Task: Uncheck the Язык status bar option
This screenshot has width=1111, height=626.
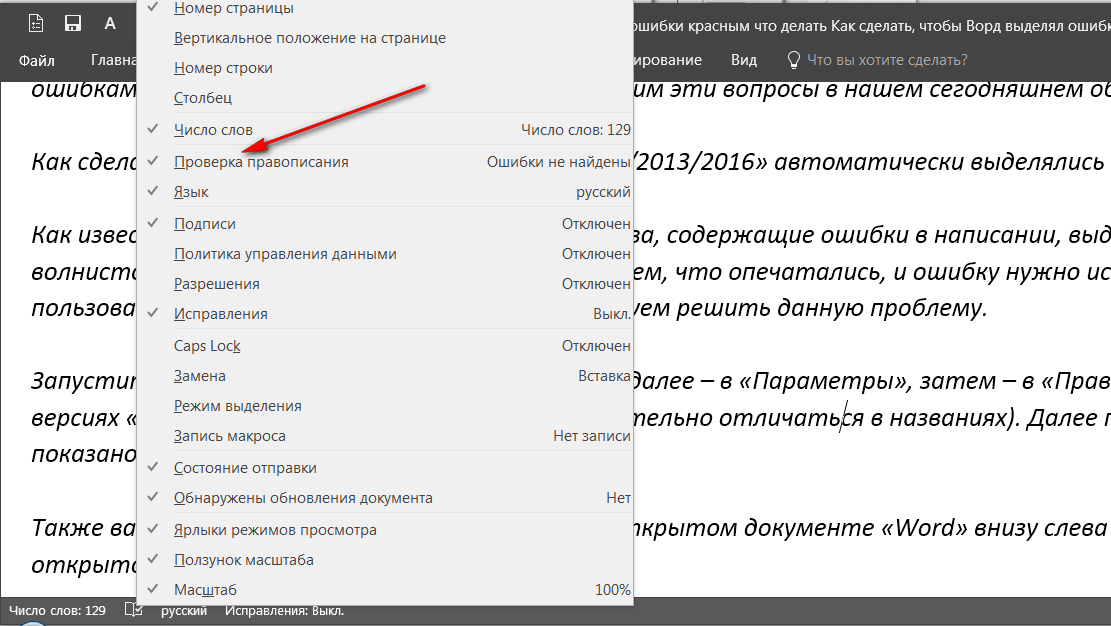Action: [191, 192]
